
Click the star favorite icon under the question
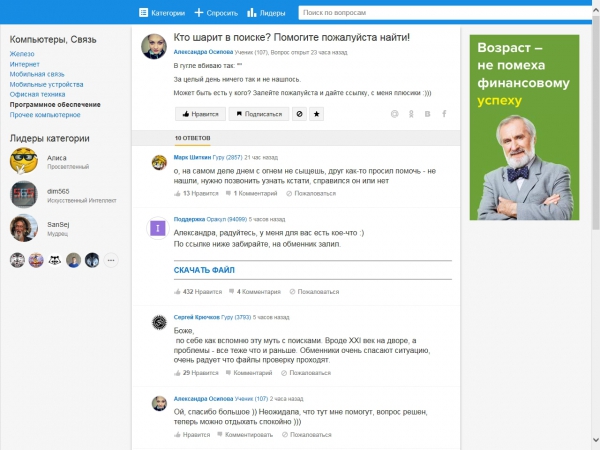317,114
